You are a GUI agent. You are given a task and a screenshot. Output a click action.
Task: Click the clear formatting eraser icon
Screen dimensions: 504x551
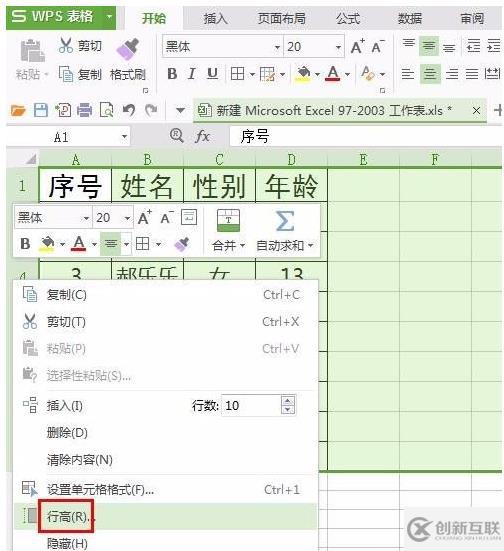click(x=368, y=74)
